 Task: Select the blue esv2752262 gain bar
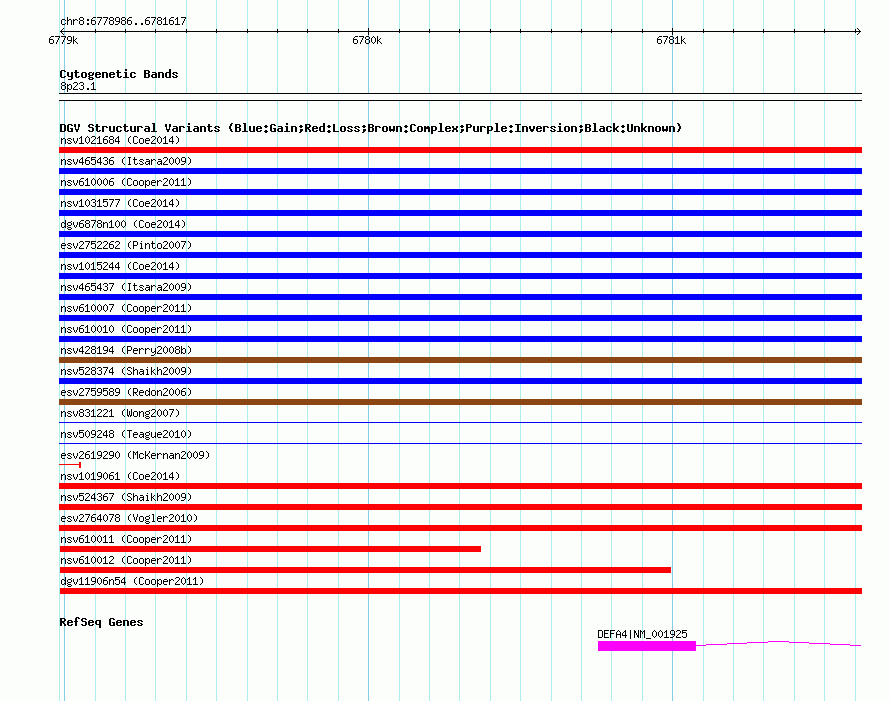pyautogui.click(x=460, y=255)
